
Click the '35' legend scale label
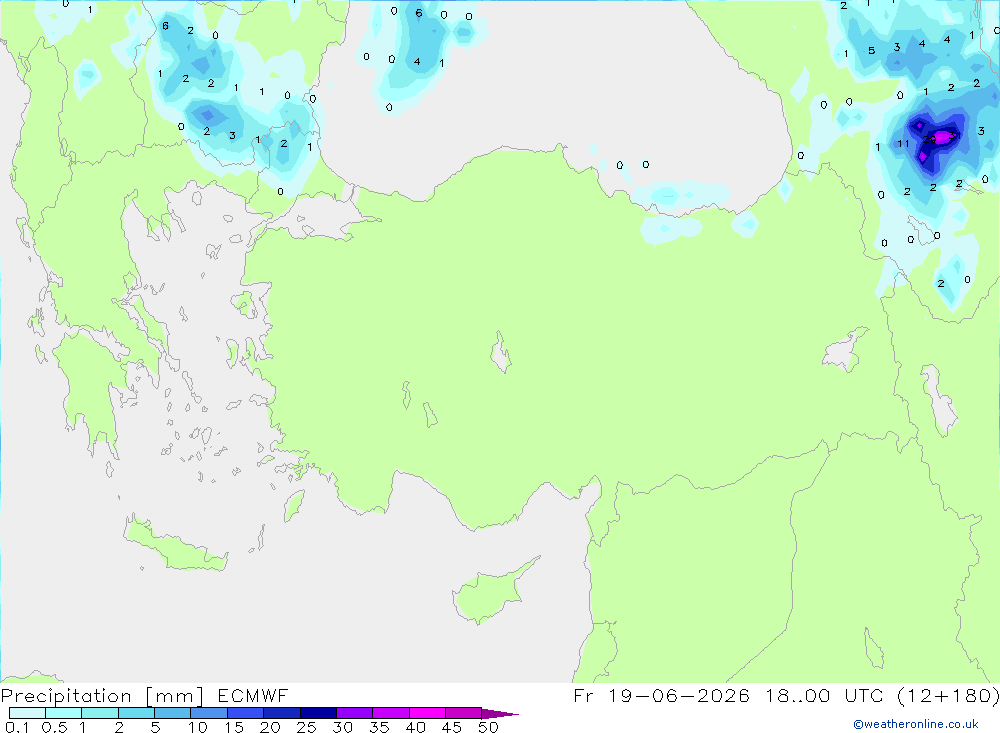tap(379, 727)
